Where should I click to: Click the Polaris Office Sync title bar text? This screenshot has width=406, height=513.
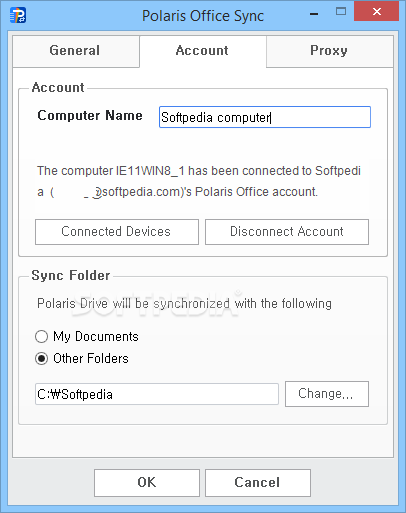tap(203, 16)
